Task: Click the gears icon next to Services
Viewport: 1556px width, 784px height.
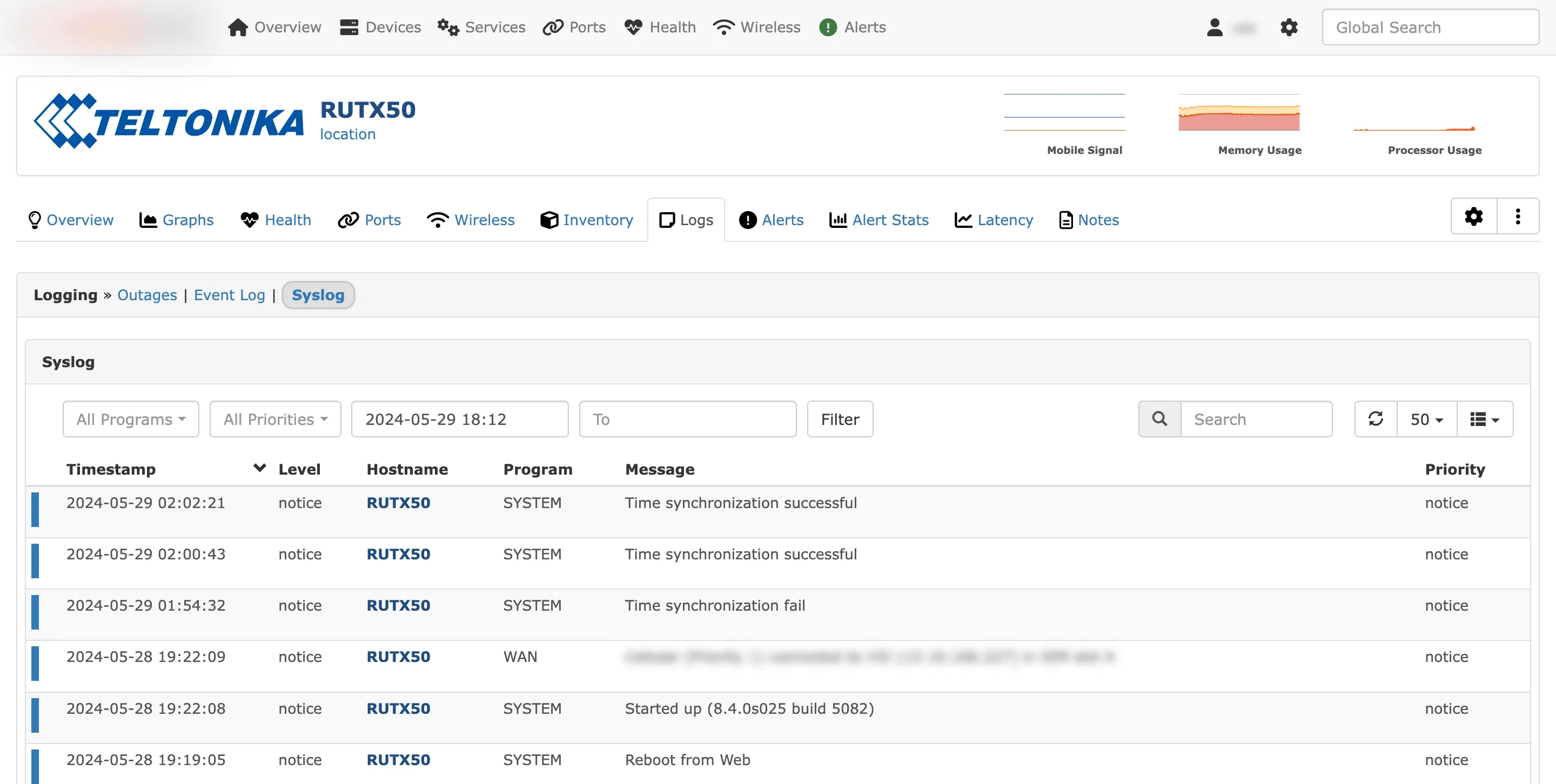Action: [448, 27]
